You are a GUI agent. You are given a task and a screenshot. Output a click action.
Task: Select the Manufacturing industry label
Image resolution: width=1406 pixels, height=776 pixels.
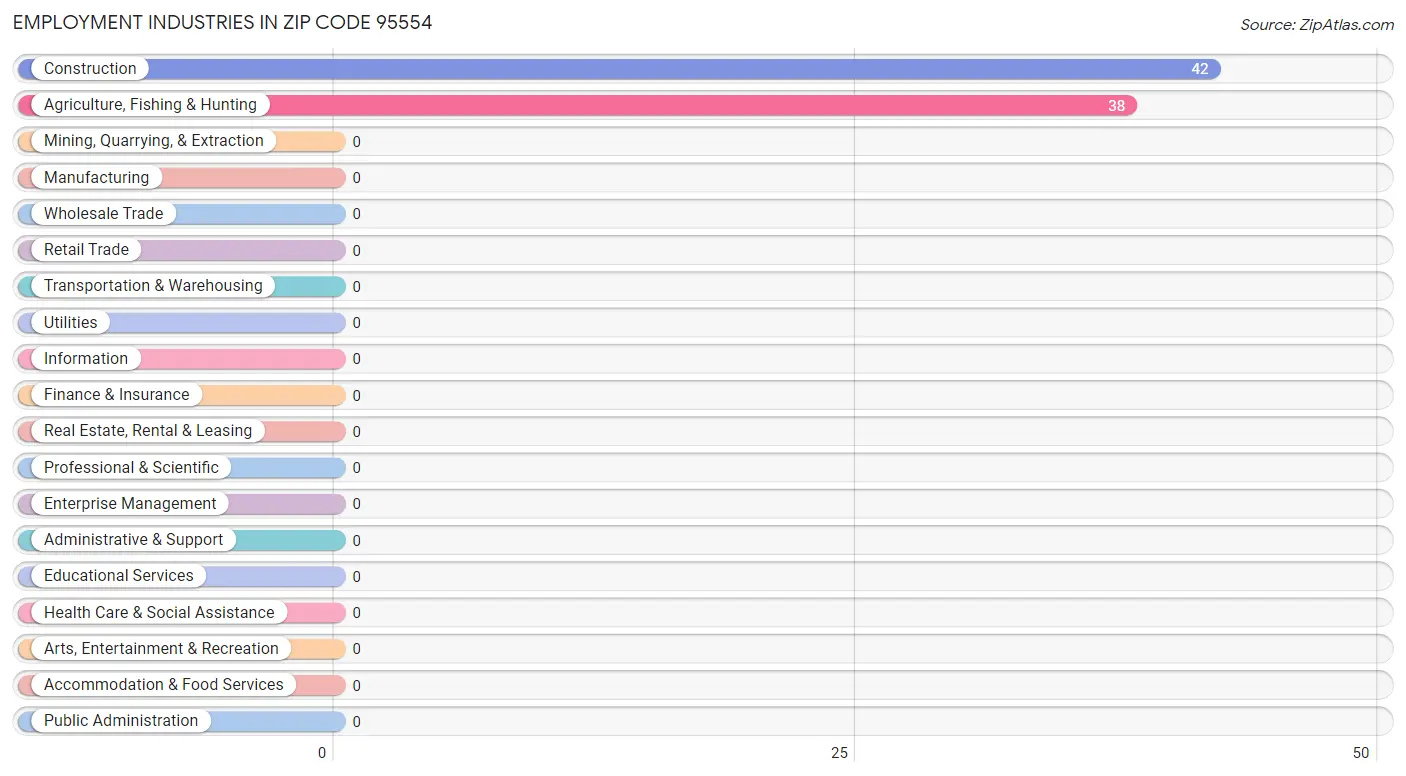pos(96,178)
